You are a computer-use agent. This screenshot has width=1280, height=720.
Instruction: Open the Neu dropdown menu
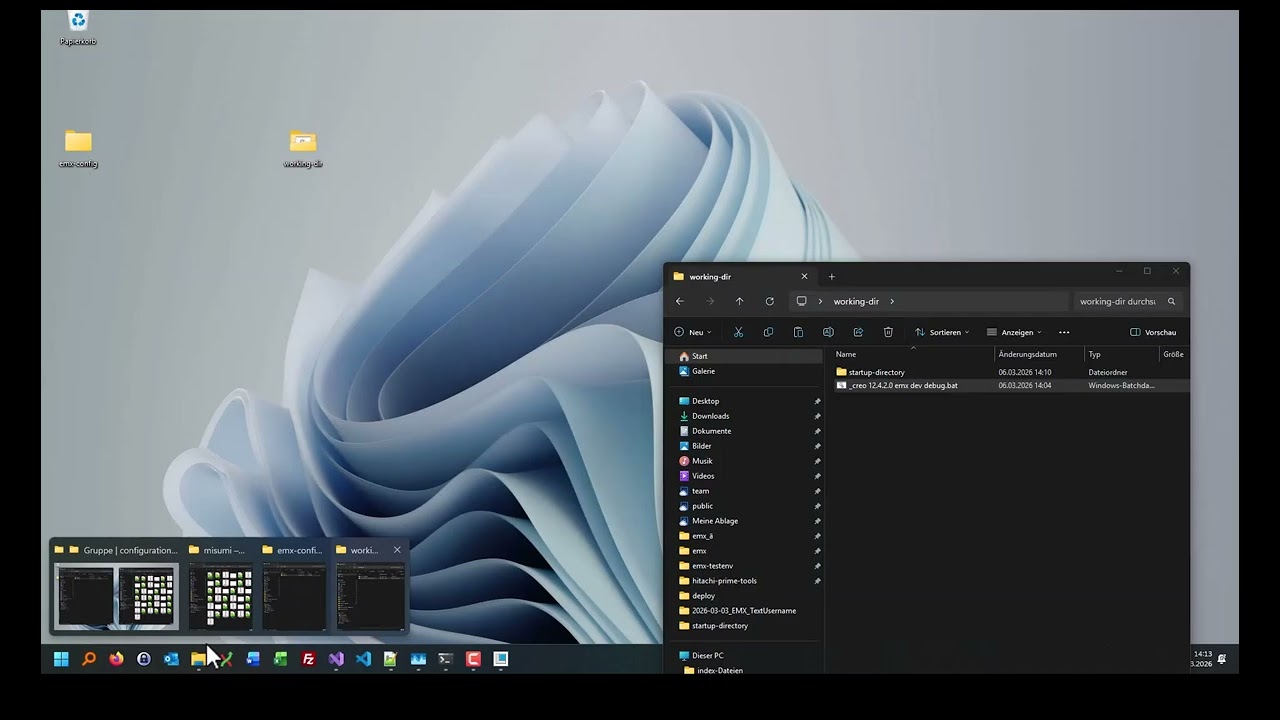coord(692,332)
